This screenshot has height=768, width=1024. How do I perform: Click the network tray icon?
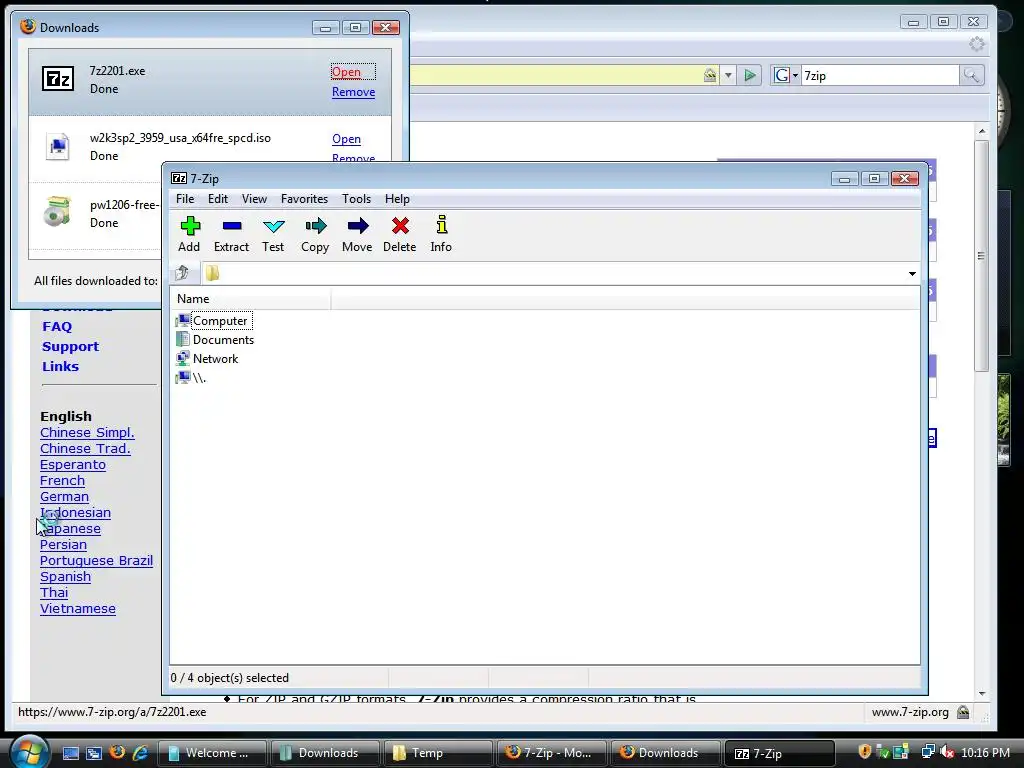point(927,752)
